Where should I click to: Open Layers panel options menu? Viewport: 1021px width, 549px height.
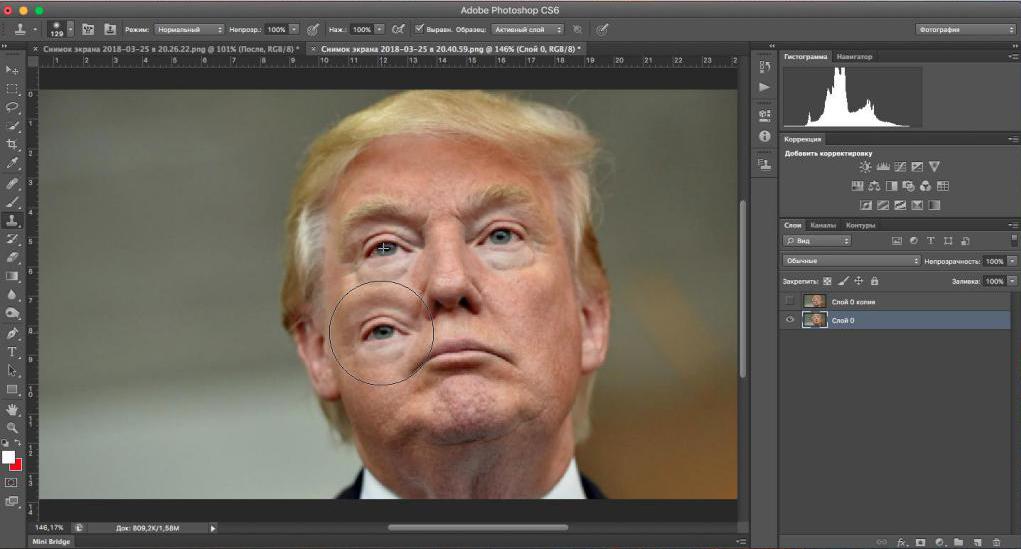pyautogui.click(x=1013, y=225)
